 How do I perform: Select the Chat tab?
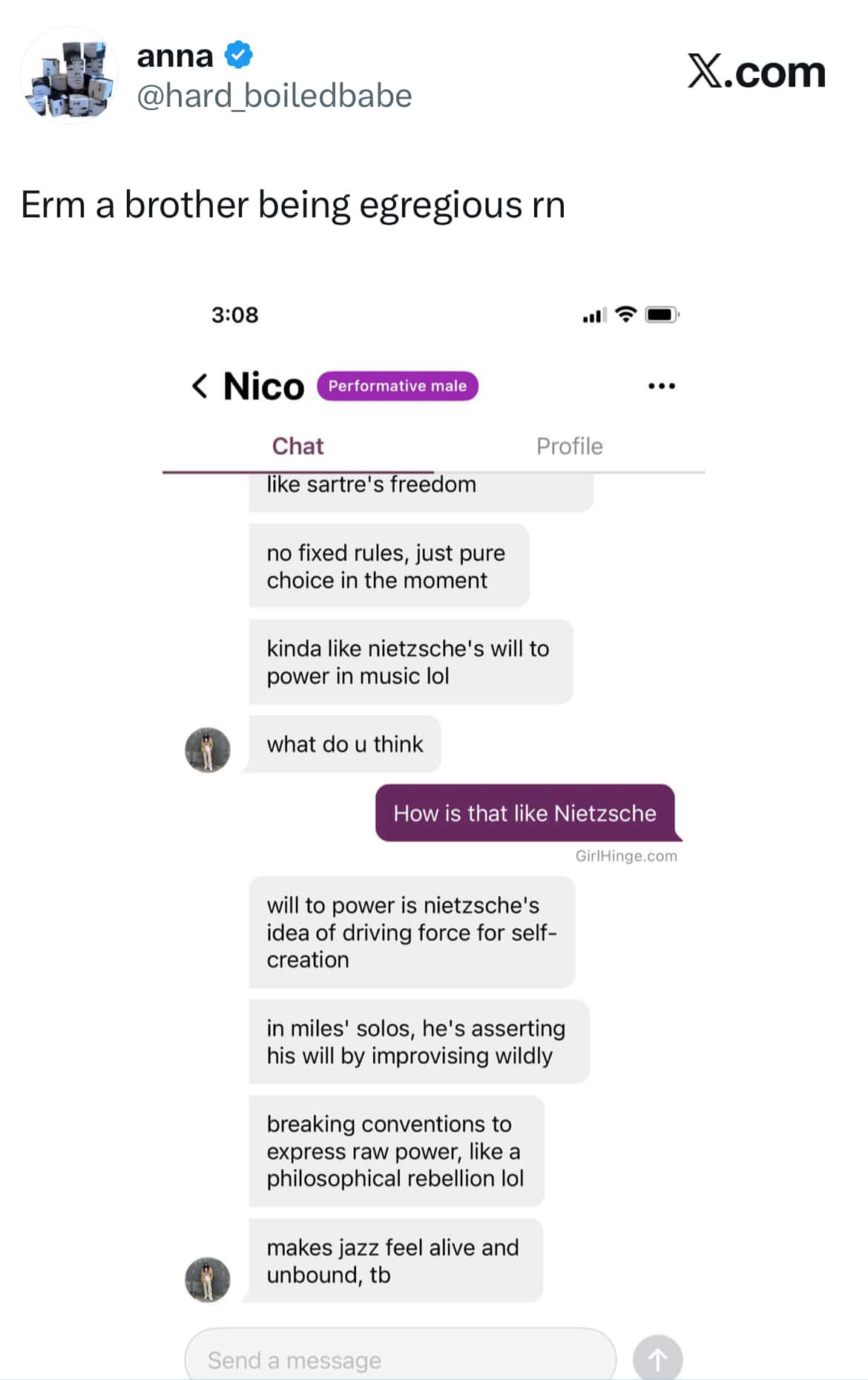(x=297, y=446)
